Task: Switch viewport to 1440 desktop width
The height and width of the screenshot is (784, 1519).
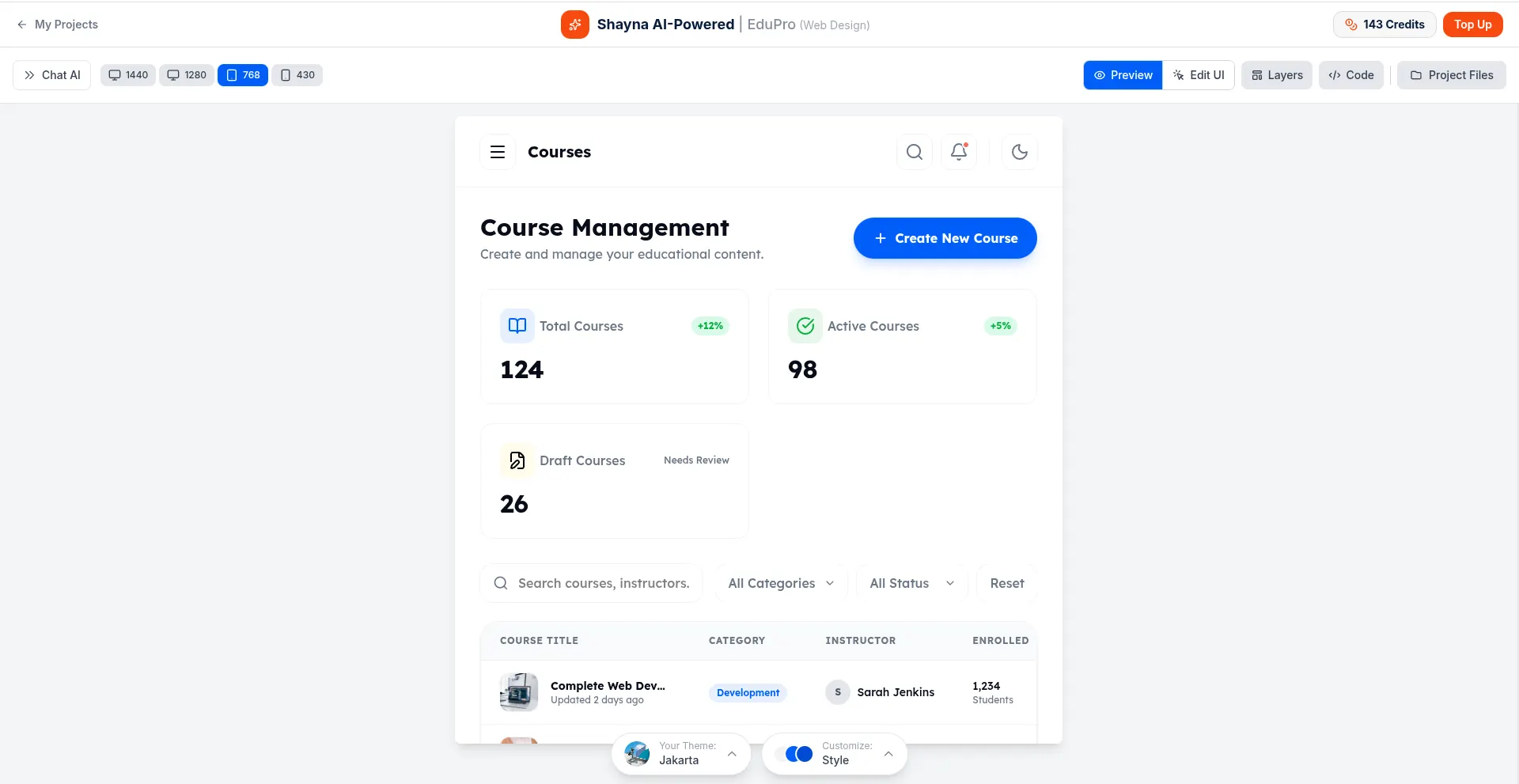Action: click(128, 75)
